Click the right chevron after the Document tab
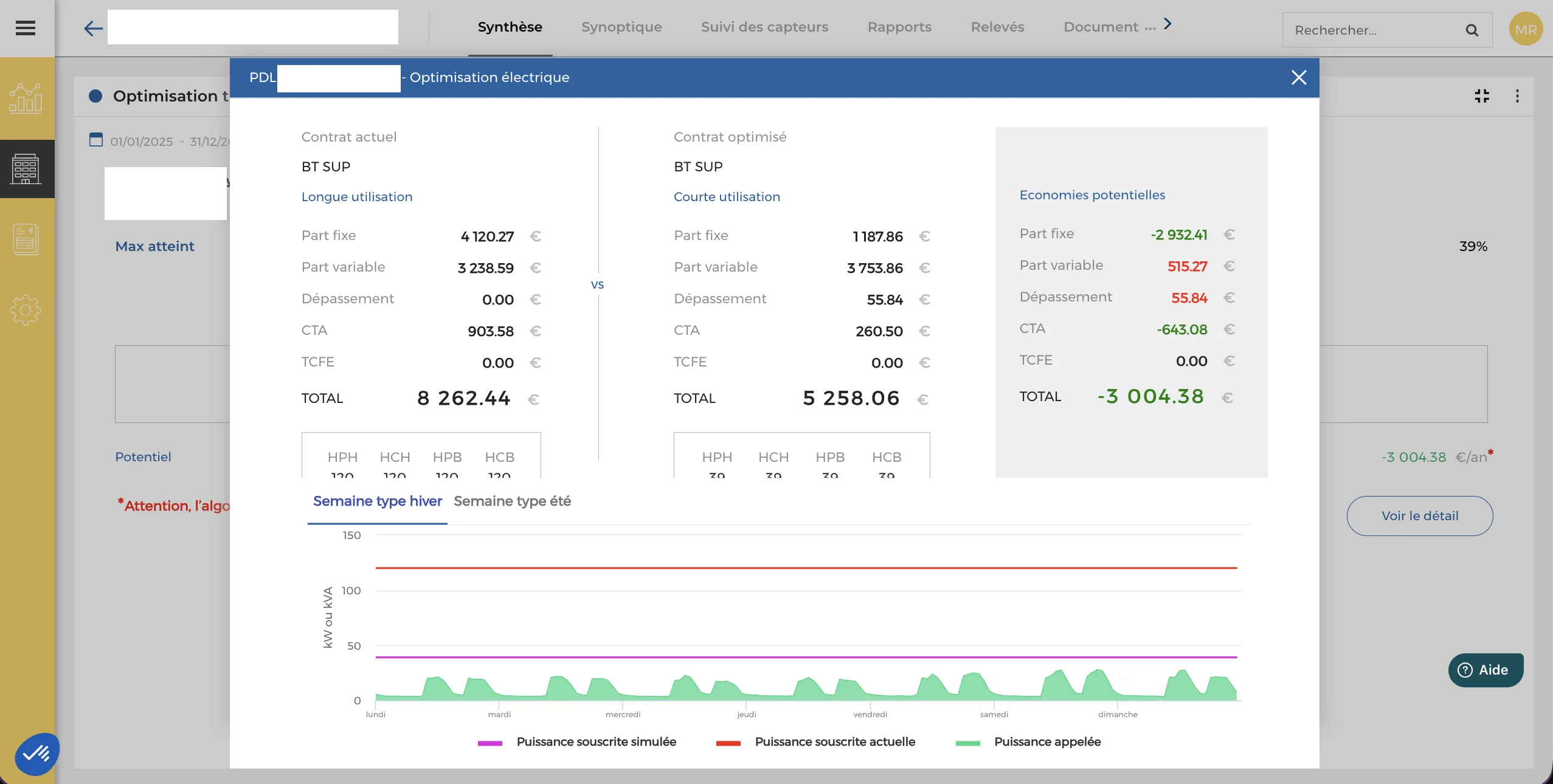This screenshot has width=1553, height=784. coord(1167,24)
